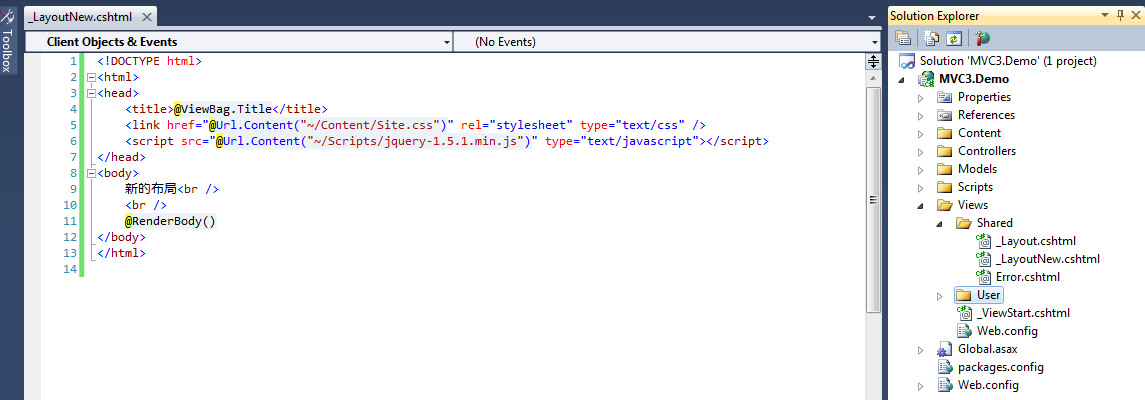Click the Global.asax file icon
This screenshot has height=400, width=1145.
pos(945,349)
